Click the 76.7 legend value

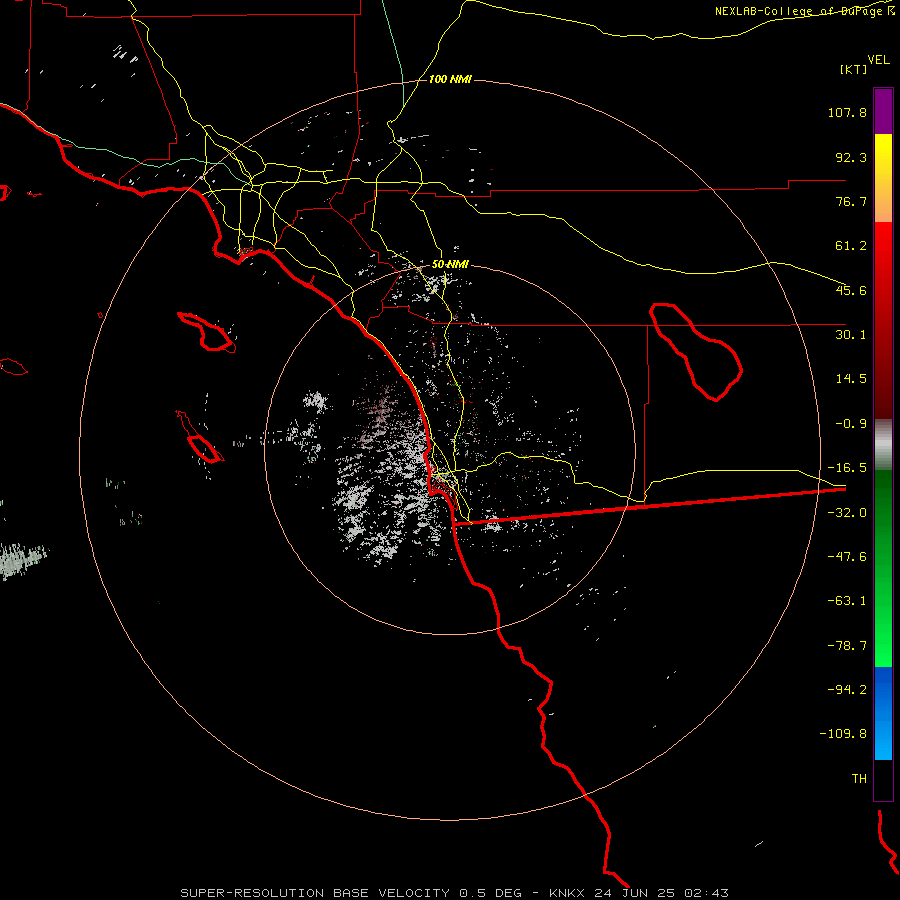point(851,201)
